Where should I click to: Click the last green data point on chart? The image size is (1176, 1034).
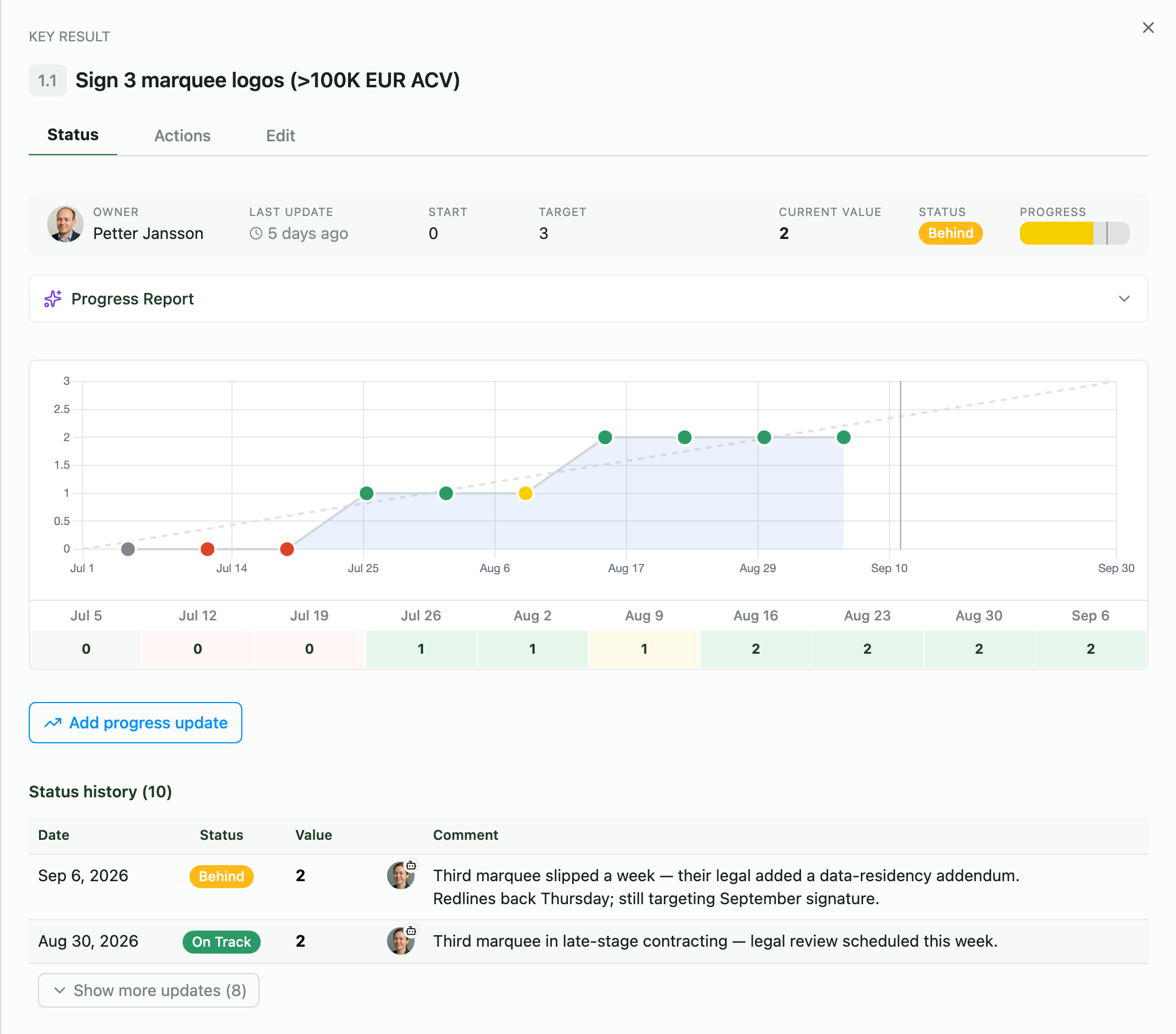click(x=844, y=438)
